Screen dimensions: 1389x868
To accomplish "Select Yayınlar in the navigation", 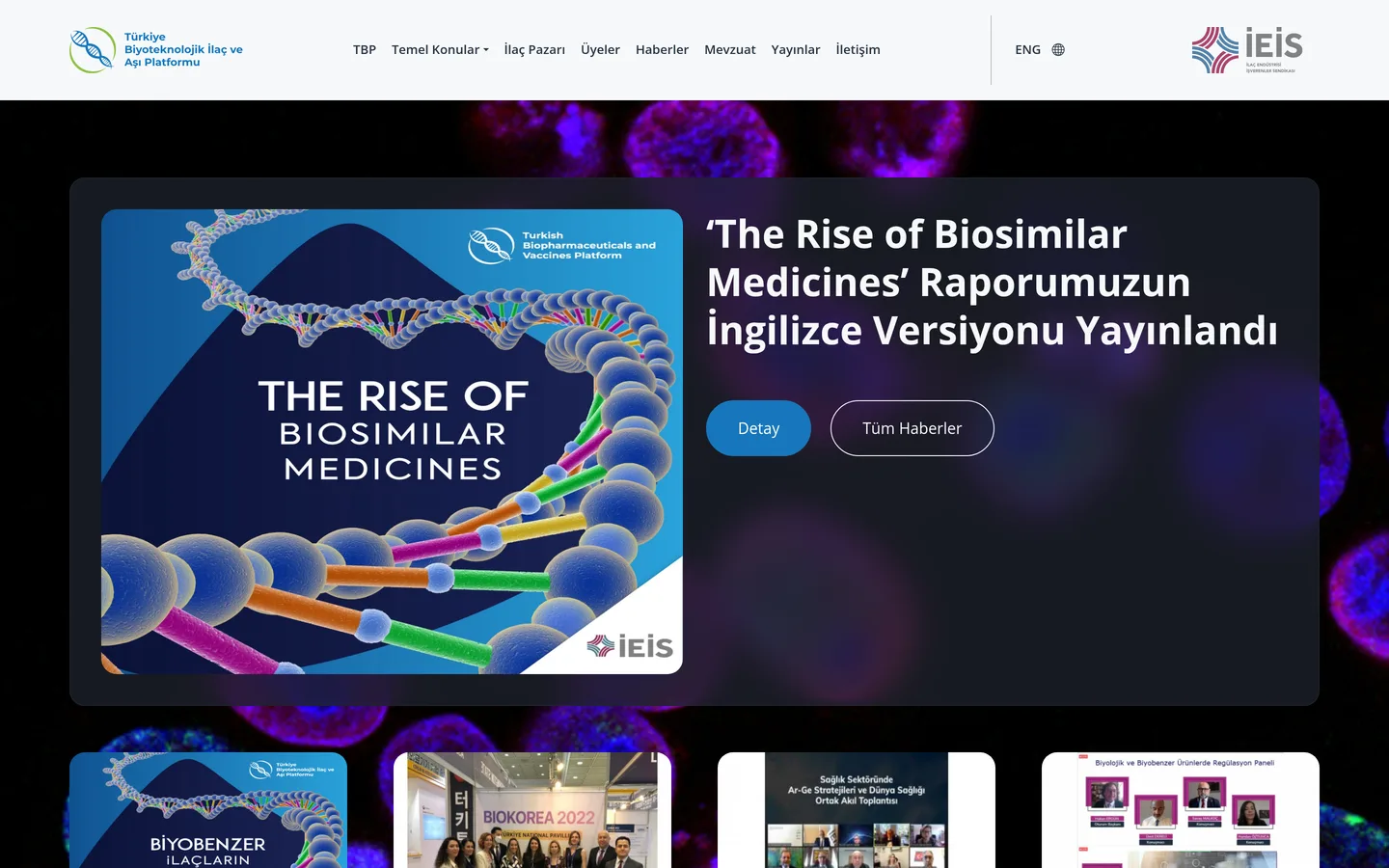I will pos(796,50).
